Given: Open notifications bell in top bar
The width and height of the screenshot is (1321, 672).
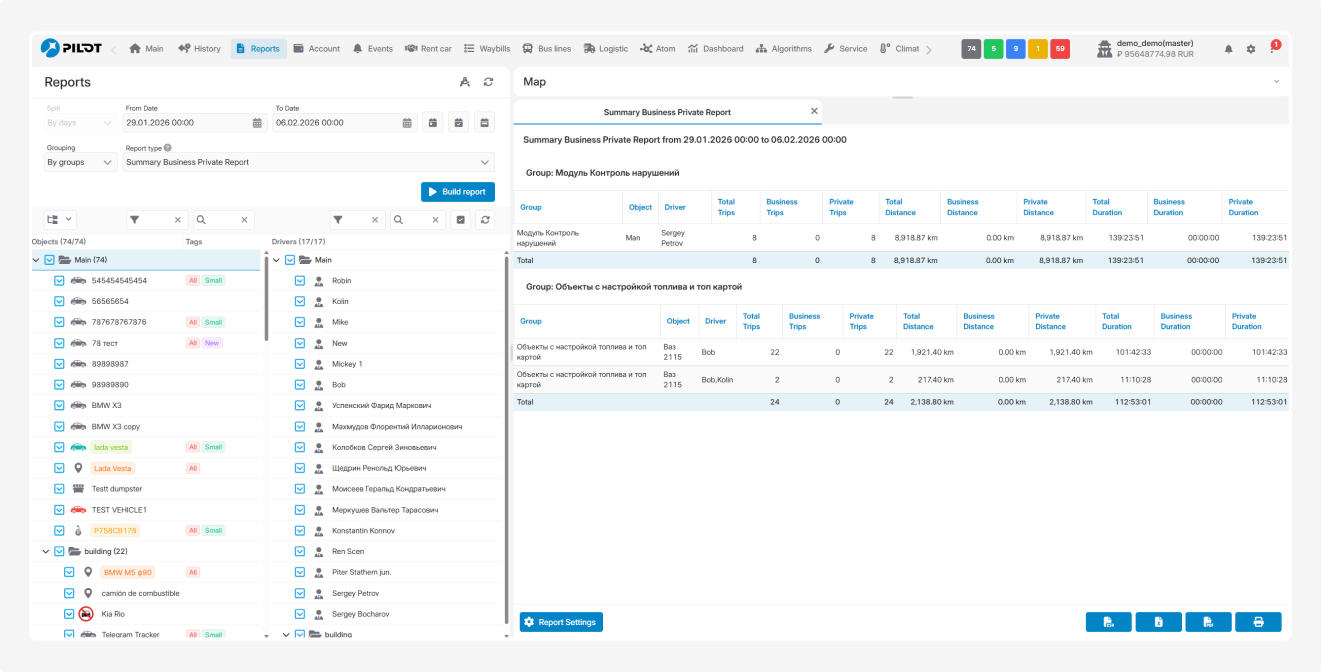Looking at the screenshot, I should click(1228, 49).
